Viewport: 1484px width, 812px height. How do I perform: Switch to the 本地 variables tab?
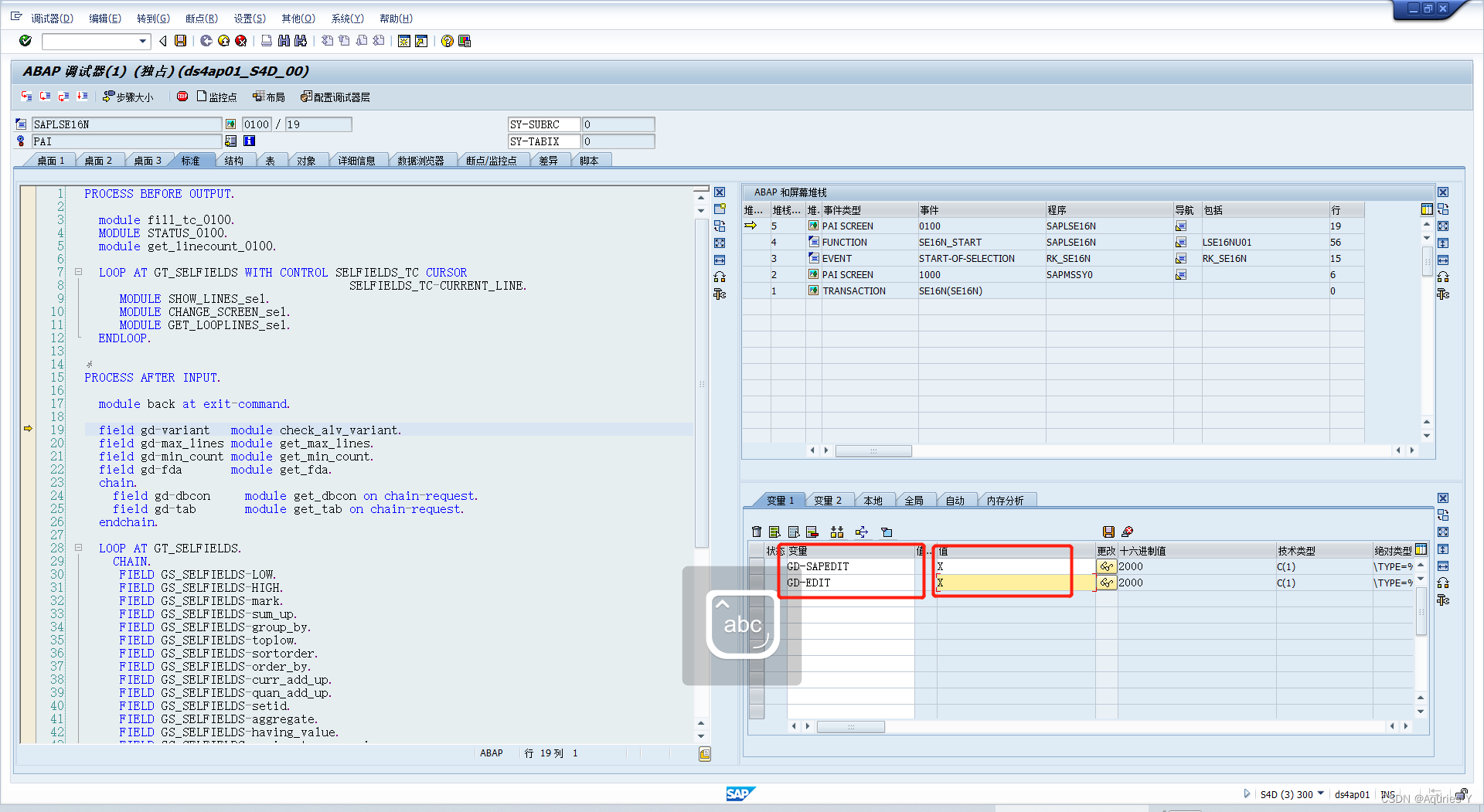(873, 501)
